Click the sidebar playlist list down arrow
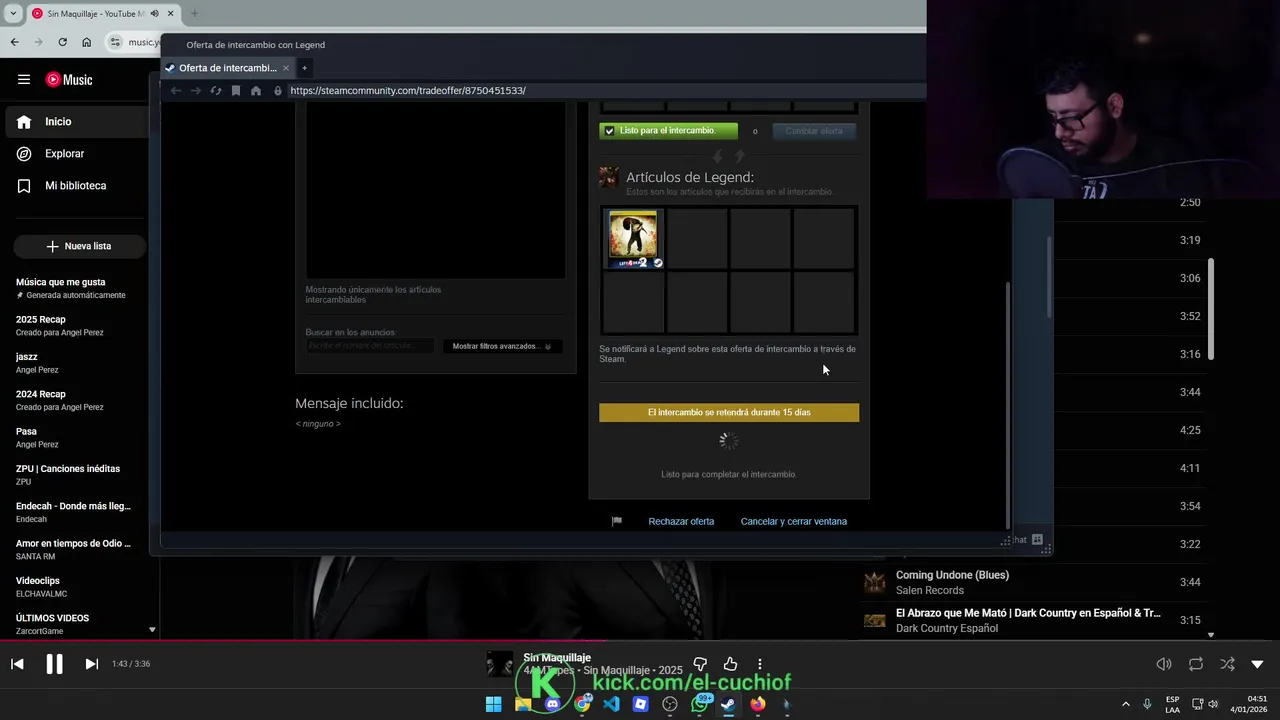Screen dimensions: 1280x720 (x=152, y=630)
